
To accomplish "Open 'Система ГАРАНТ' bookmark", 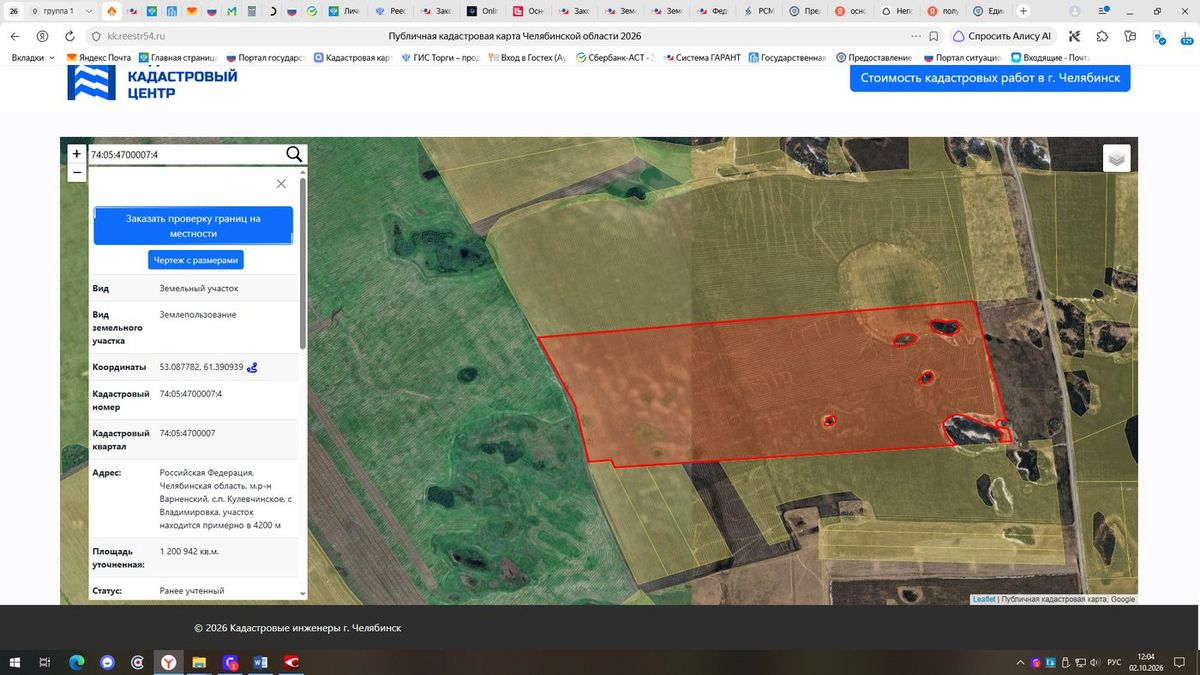I will click(x=701, y=58).
